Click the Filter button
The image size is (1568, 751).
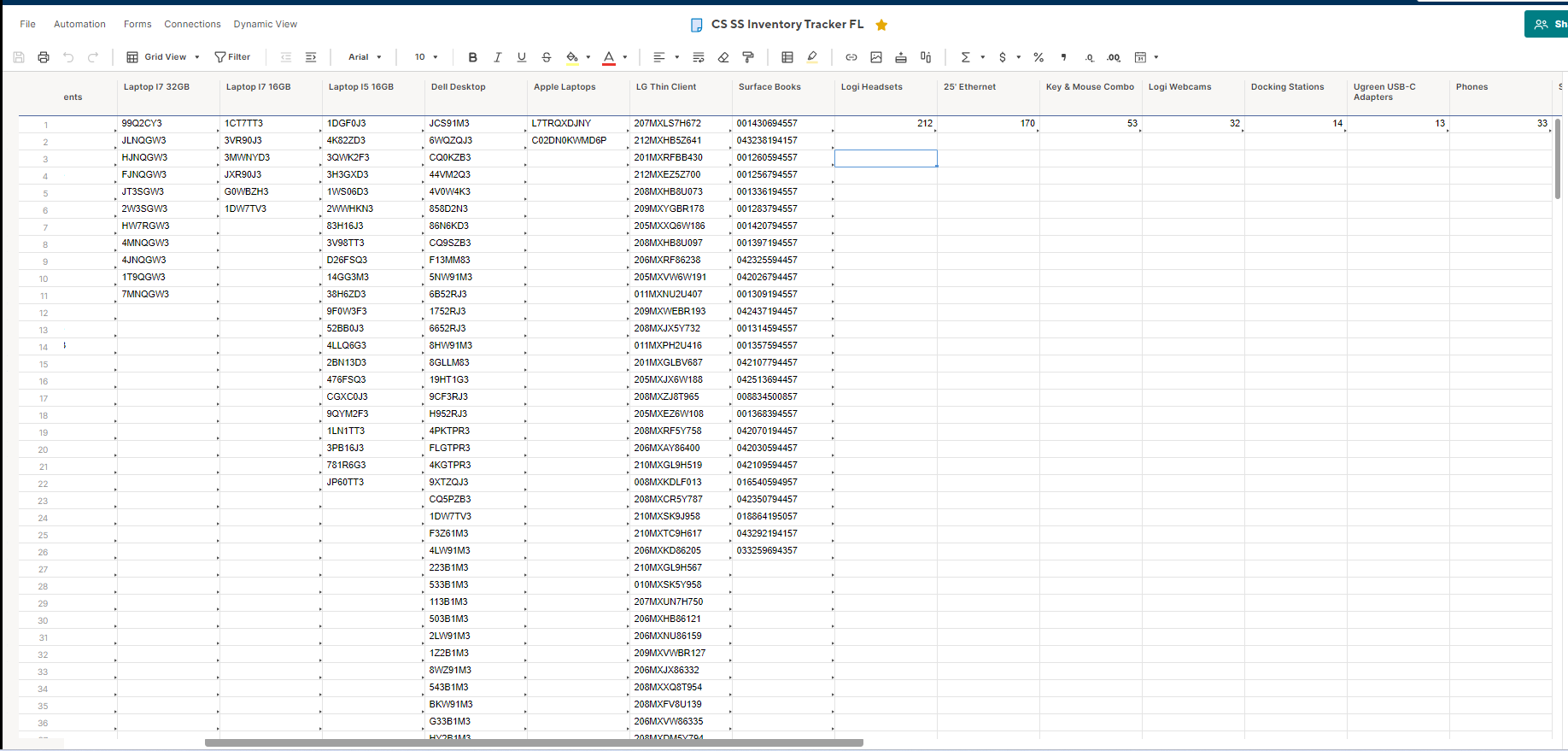point(232,57)
